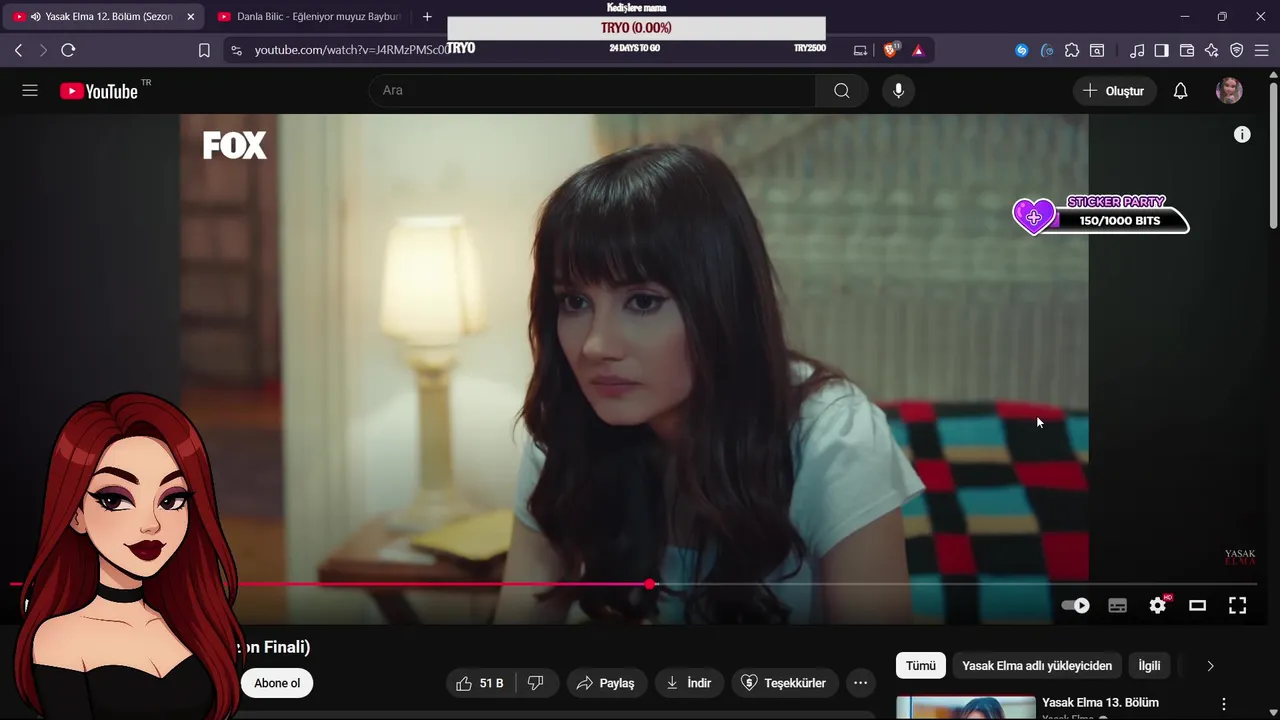Select the Yasak Elma adlı yükleyiciden chip
Image resolution: width=1280 pixels, height=720 pixels.
coord(1037,666)
